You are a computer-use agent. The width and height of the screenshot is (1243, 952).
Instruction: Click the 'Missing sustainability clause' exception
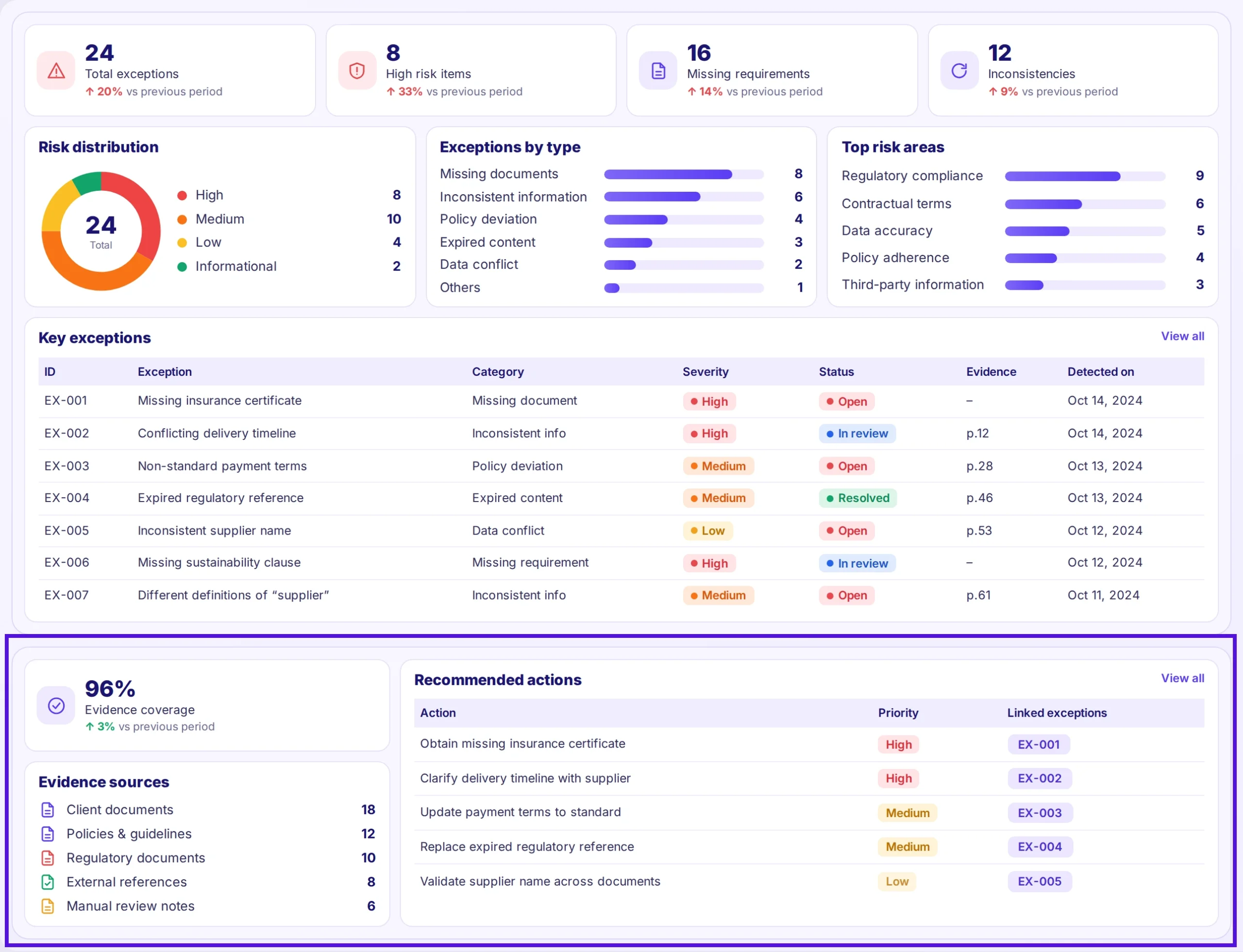point(219,563)
